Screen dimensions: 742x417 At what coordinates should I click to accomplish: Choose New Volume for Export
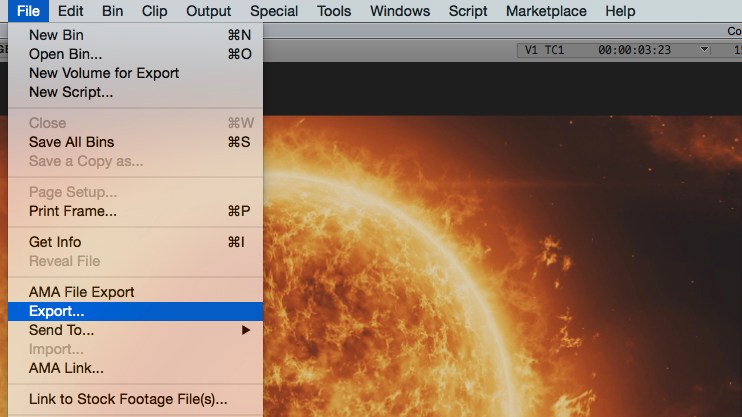135,73
